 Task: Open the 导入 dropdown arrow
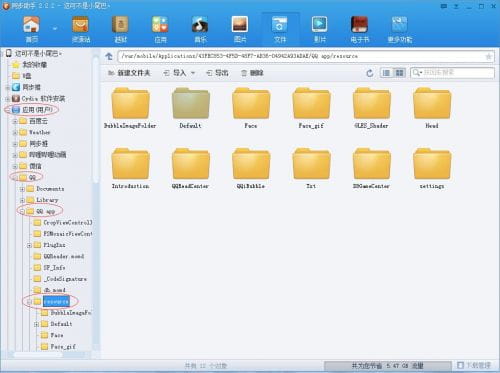pyautogui.click(x=193, y=73)
